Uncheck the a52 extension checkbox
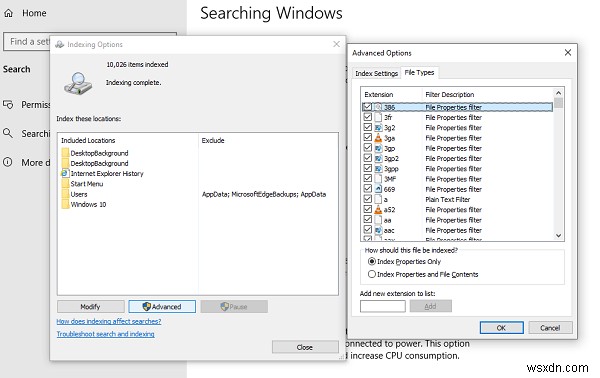Image resolution: width=600 pixels, height=378 pixels. pyautogui.click(x=367, y=209)
